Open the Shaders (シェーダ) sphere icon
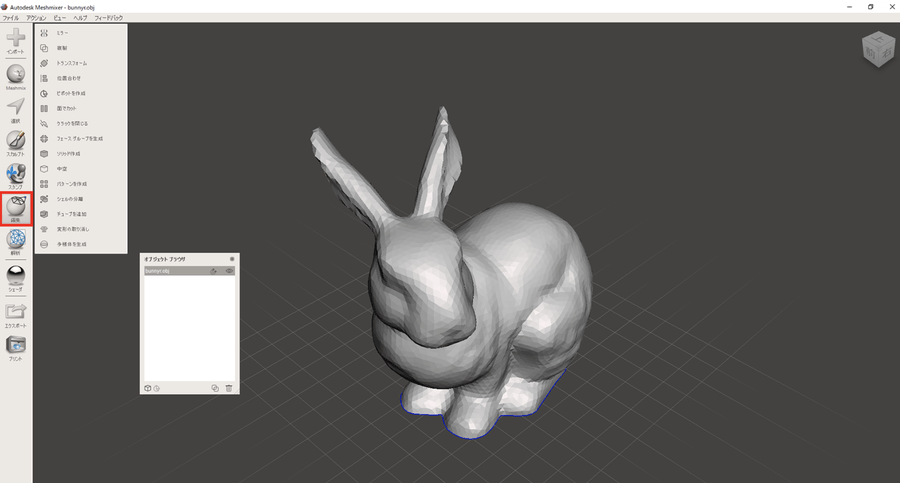 16,276
